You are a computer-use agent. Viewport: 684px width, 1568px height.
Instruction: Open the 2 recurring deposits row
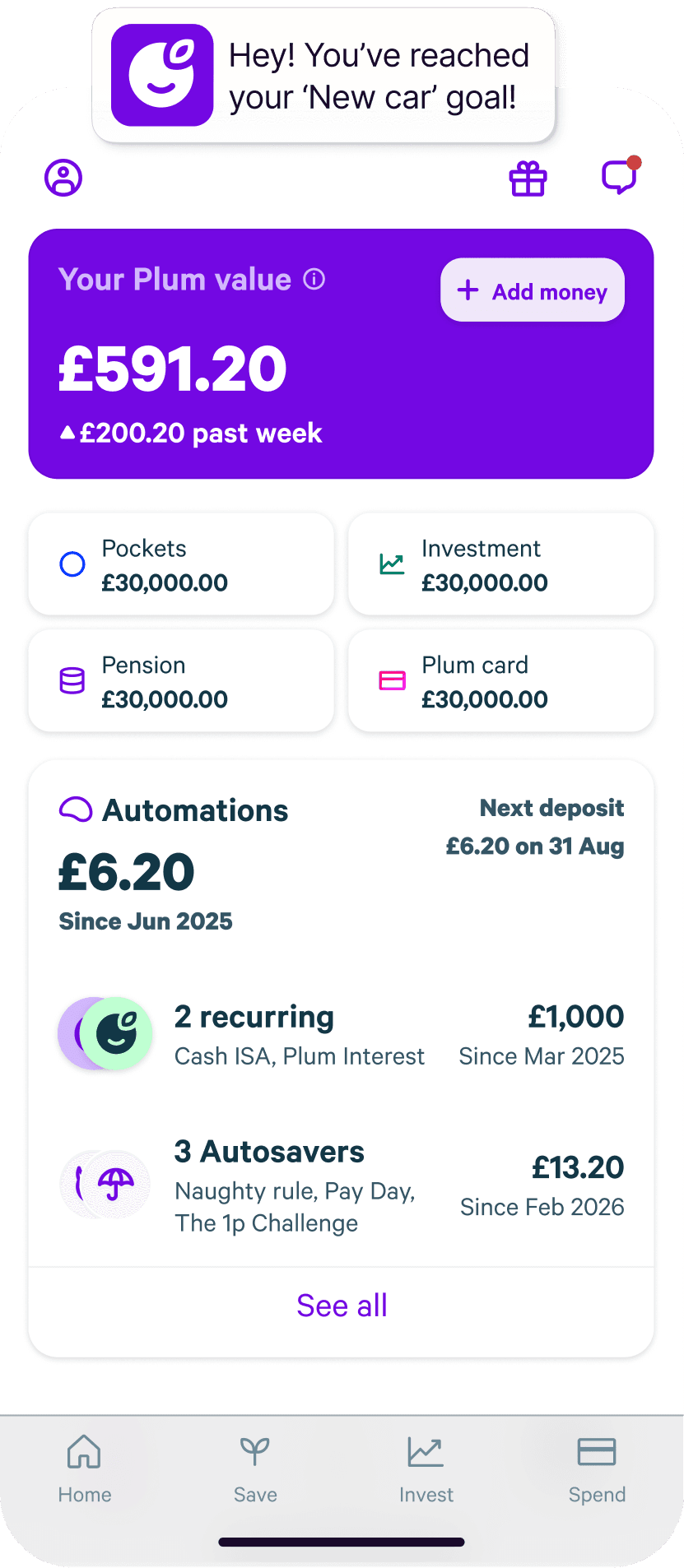(x=341, y=1033)
